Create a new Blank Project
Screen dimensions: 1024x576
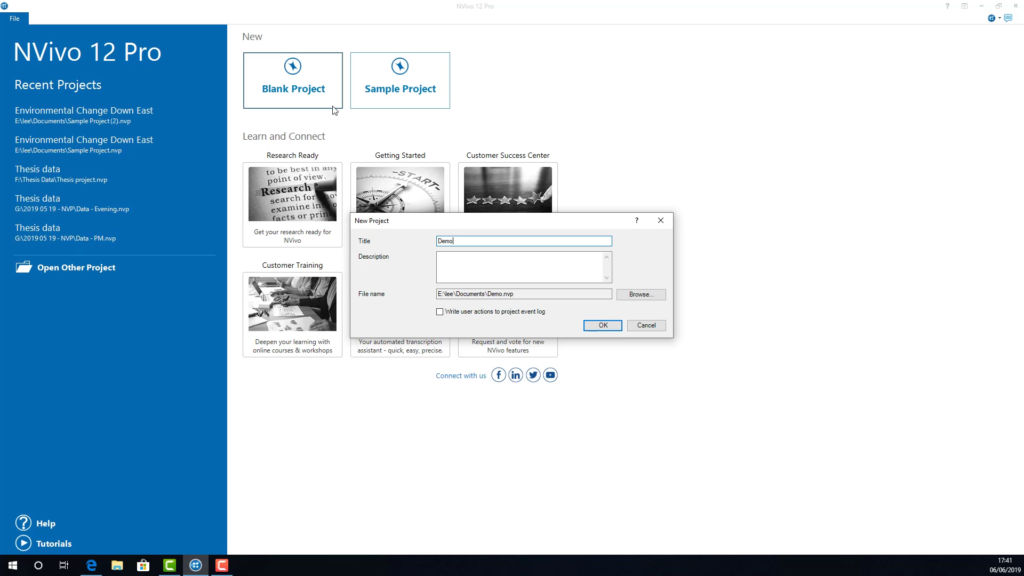tap(293, 80)
